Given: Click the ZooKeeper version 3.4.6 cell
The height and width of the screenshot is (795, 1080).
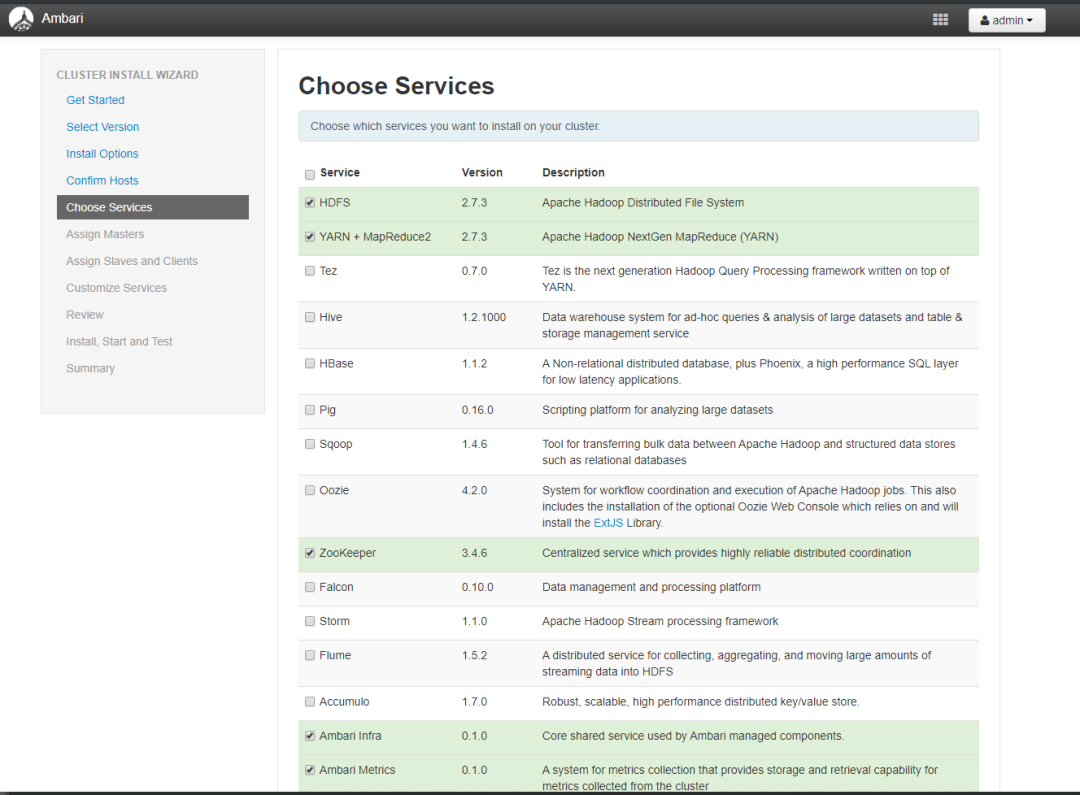Looking at the screenshot, I should point(474,553).
